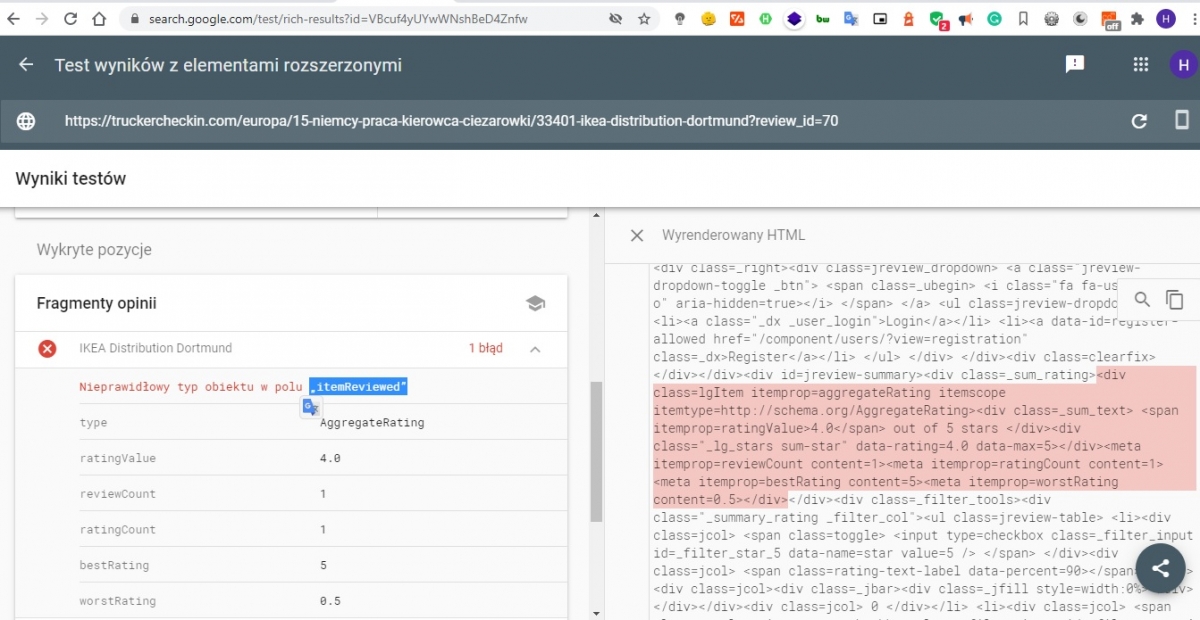
Task: Search in the rendered HTML code
Action: click(1143, 299)
